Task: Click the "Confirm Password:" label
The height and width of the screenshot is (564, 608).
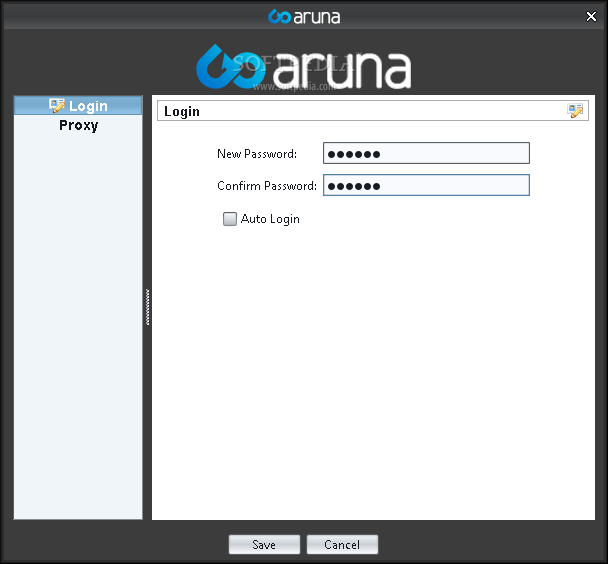Action: (x=267, y=186)
